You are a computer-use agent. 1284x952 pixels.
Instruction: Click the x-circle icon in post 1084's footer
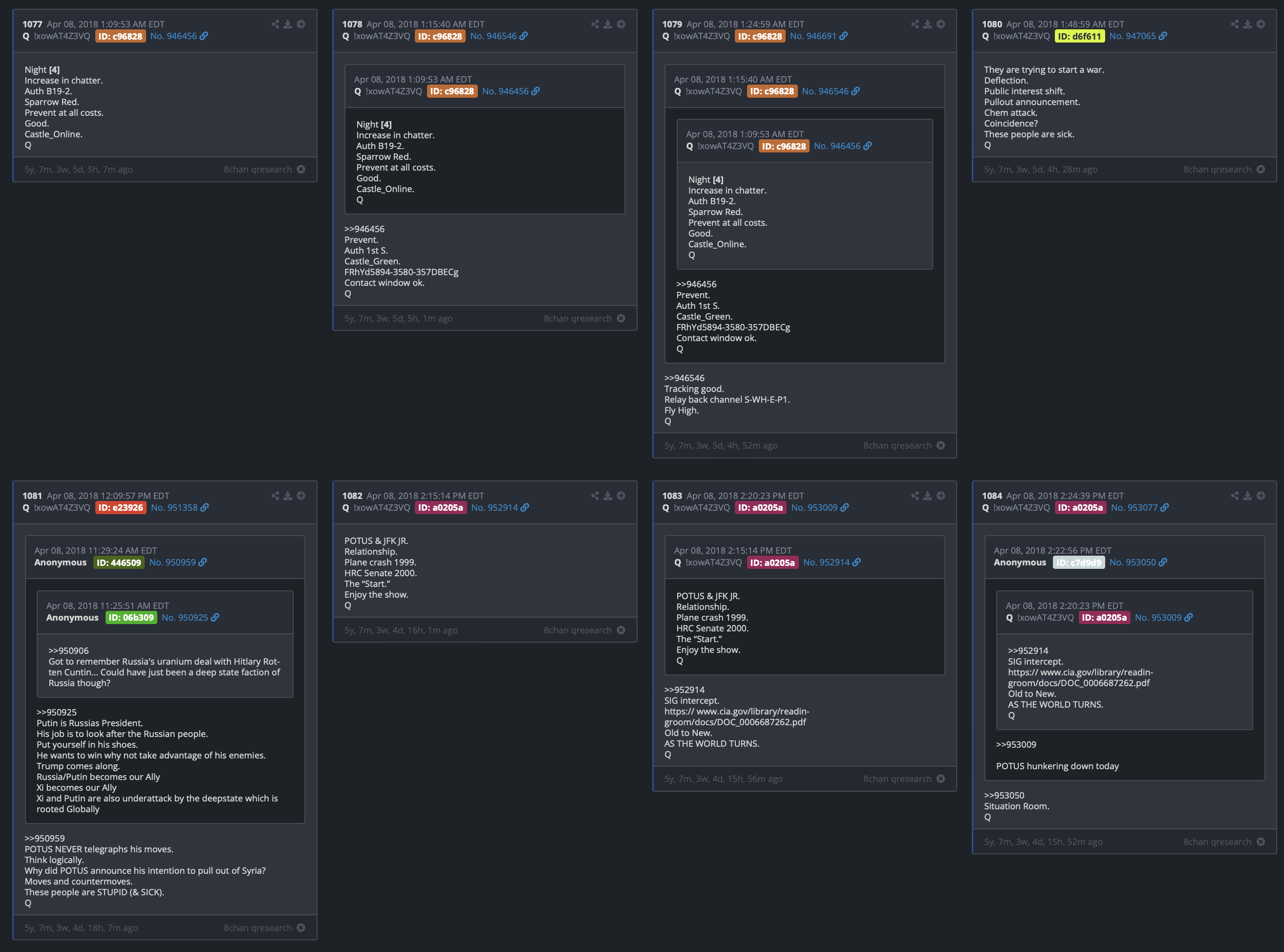[1261, 842]
